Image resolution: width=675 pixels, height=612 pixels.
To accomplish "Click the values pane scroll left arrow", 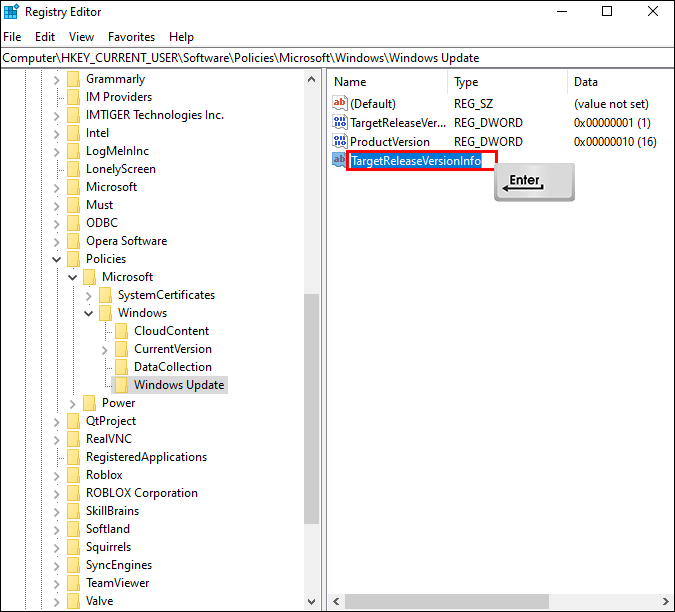I will pyautogui.click(x=336, y=601).
